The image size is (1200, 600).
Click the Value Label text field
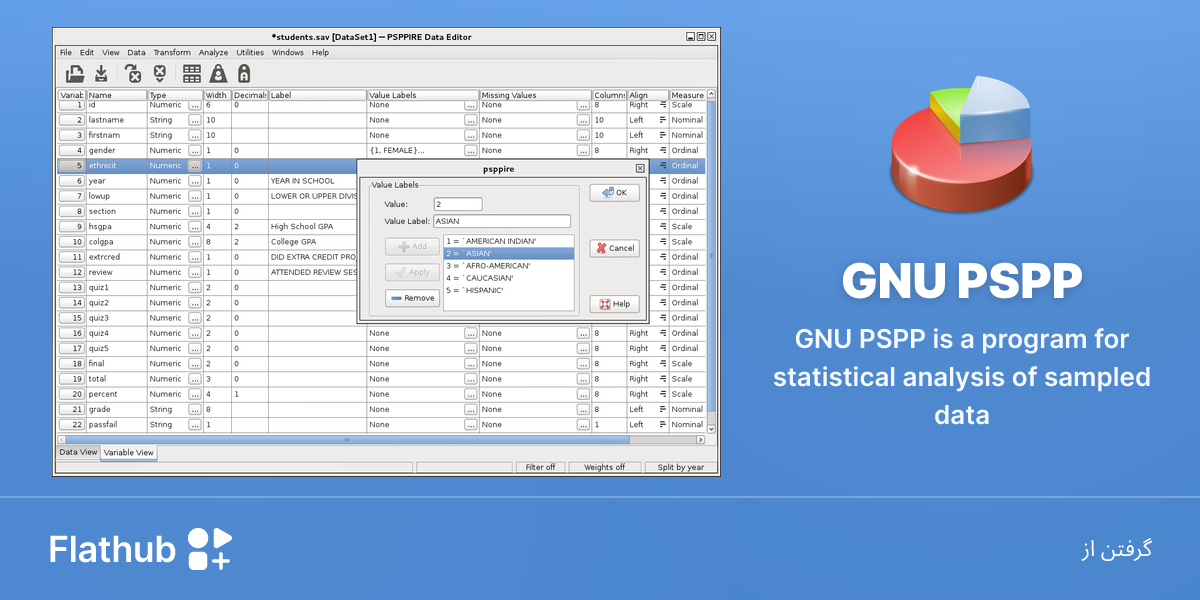coord(502,221)
